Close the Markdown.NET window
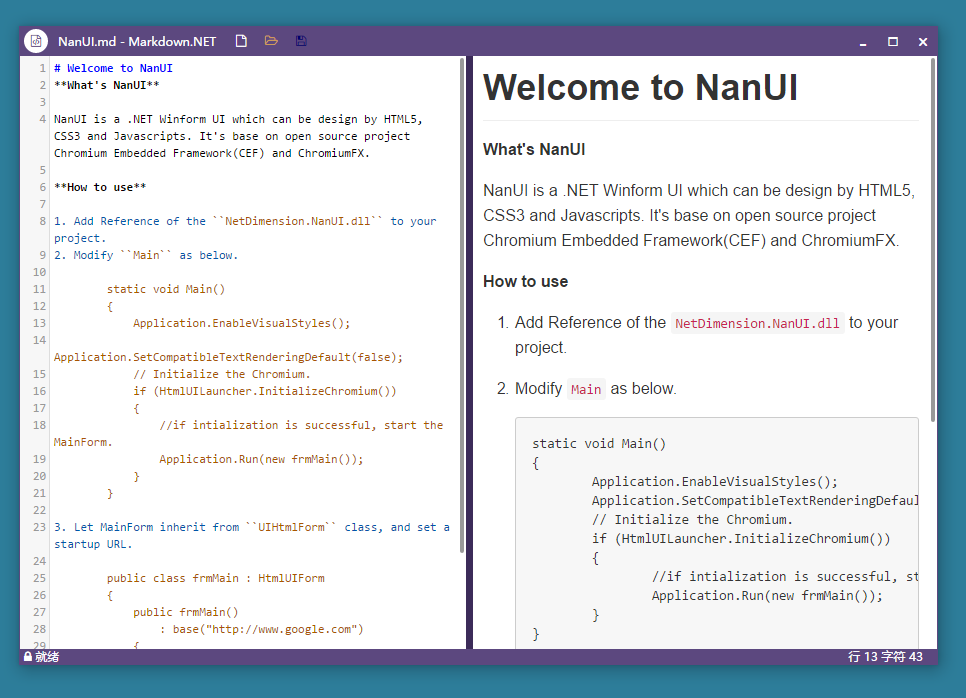The height and width of the screenshot is (698, 966). 923,42
